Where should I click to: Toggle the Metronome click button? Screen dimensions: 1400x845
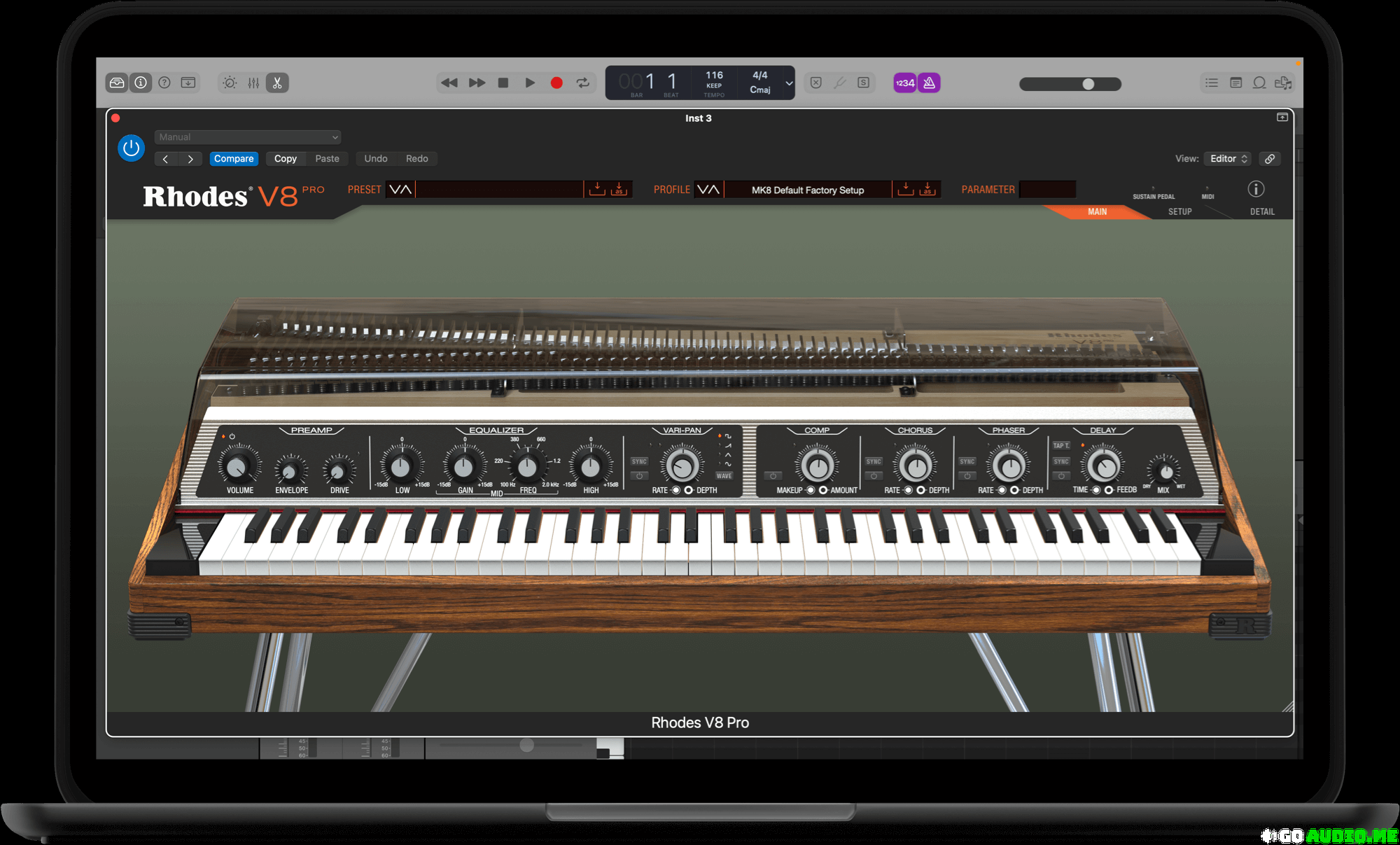(x=929, y=83)
